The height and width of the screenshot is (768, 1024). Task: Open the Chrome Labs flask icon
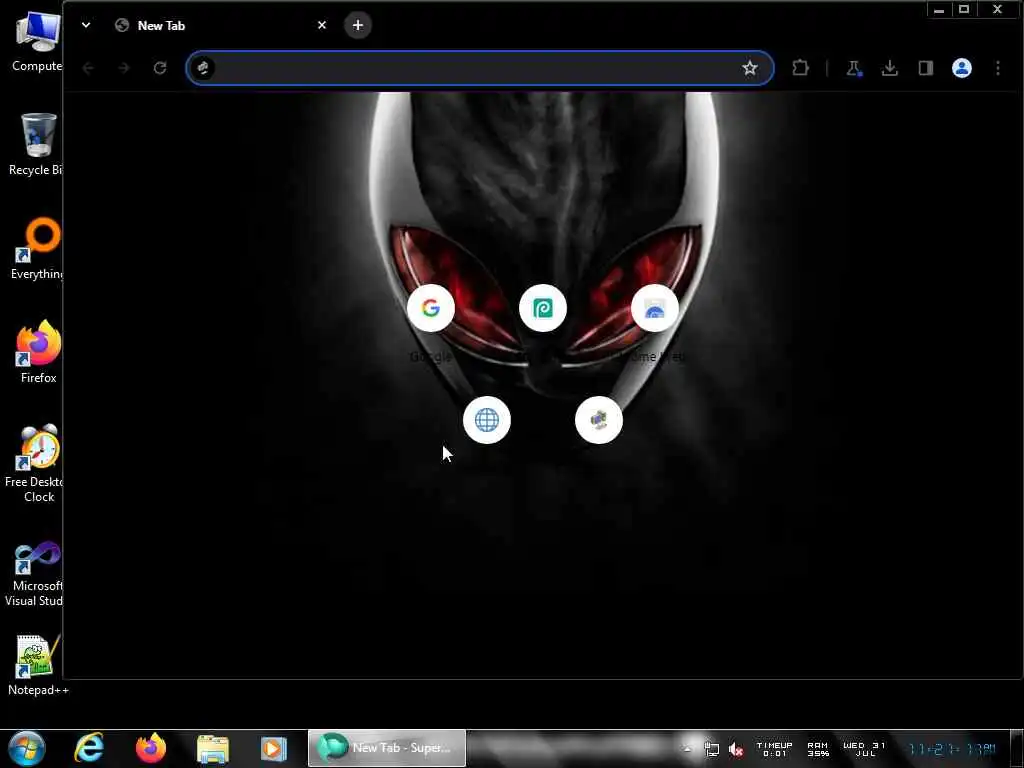(854, 68)
